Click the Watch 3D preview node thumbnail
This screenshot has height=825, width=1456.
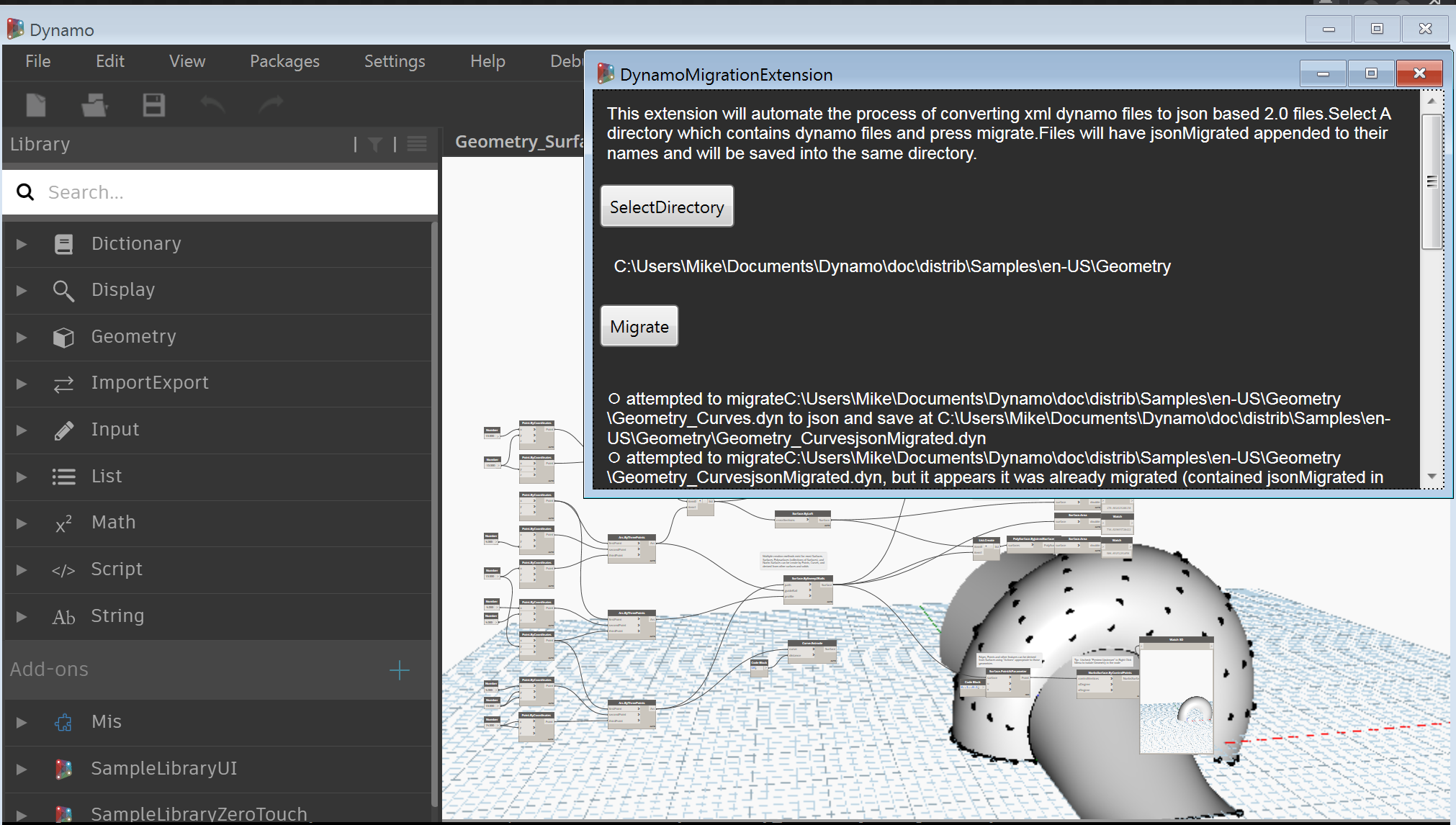coord(1177,695)
